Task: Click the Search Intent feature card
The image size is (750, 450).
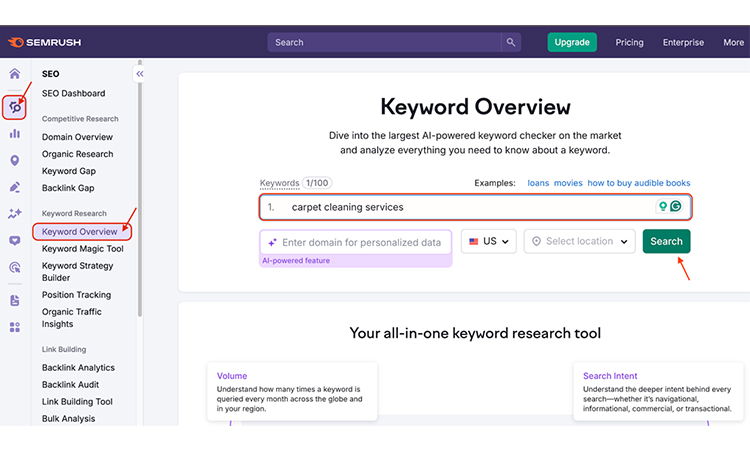Action: [x=658, y=392]
